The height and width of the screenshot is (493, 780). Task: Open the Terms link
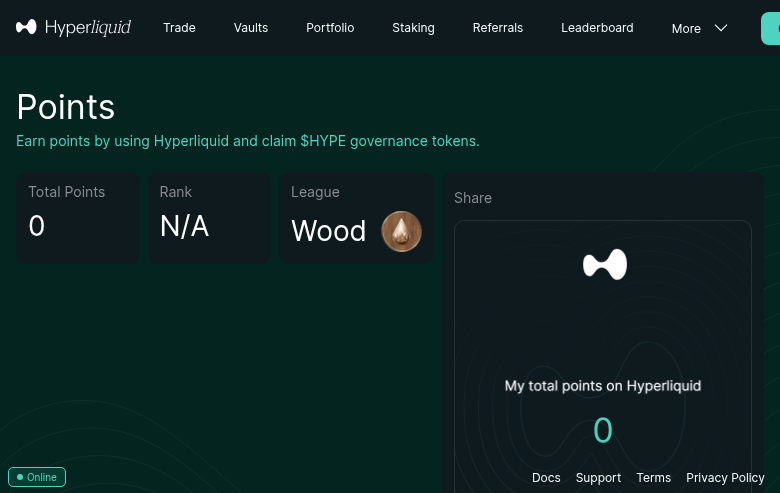(654, 478)
